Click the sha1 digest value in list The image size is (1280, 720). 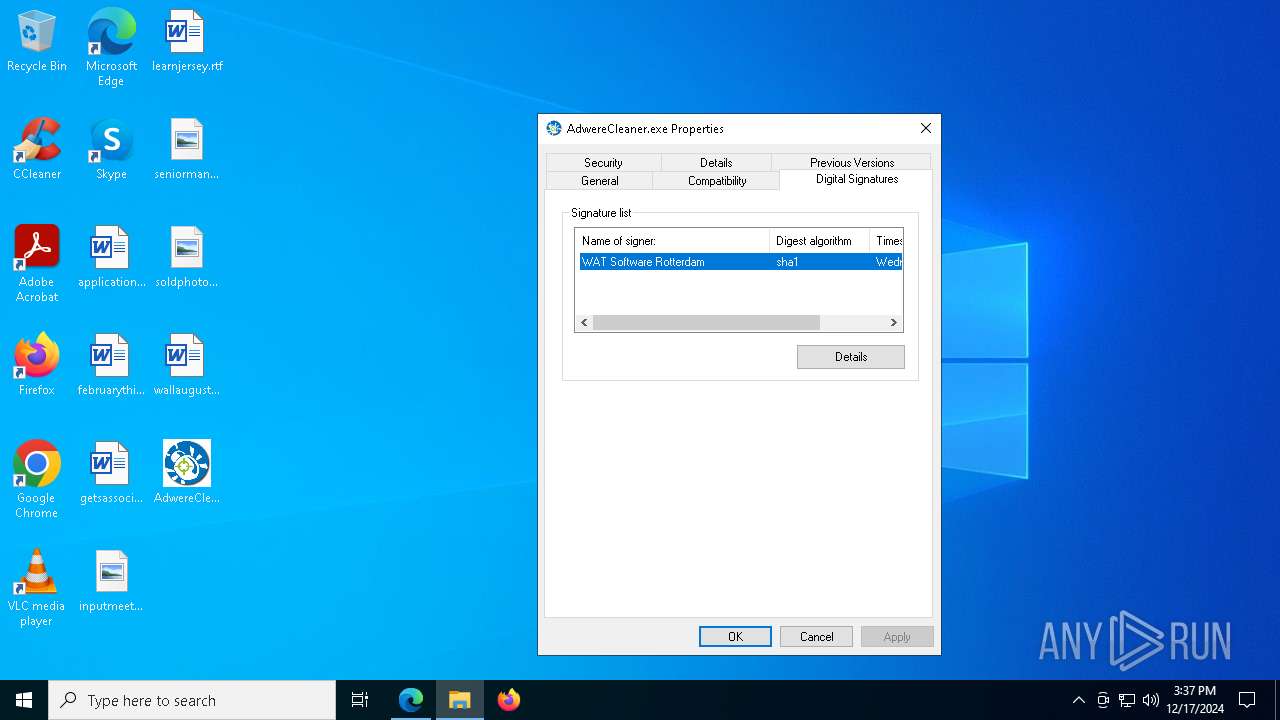pyautogui.click(x=787, y=262)
